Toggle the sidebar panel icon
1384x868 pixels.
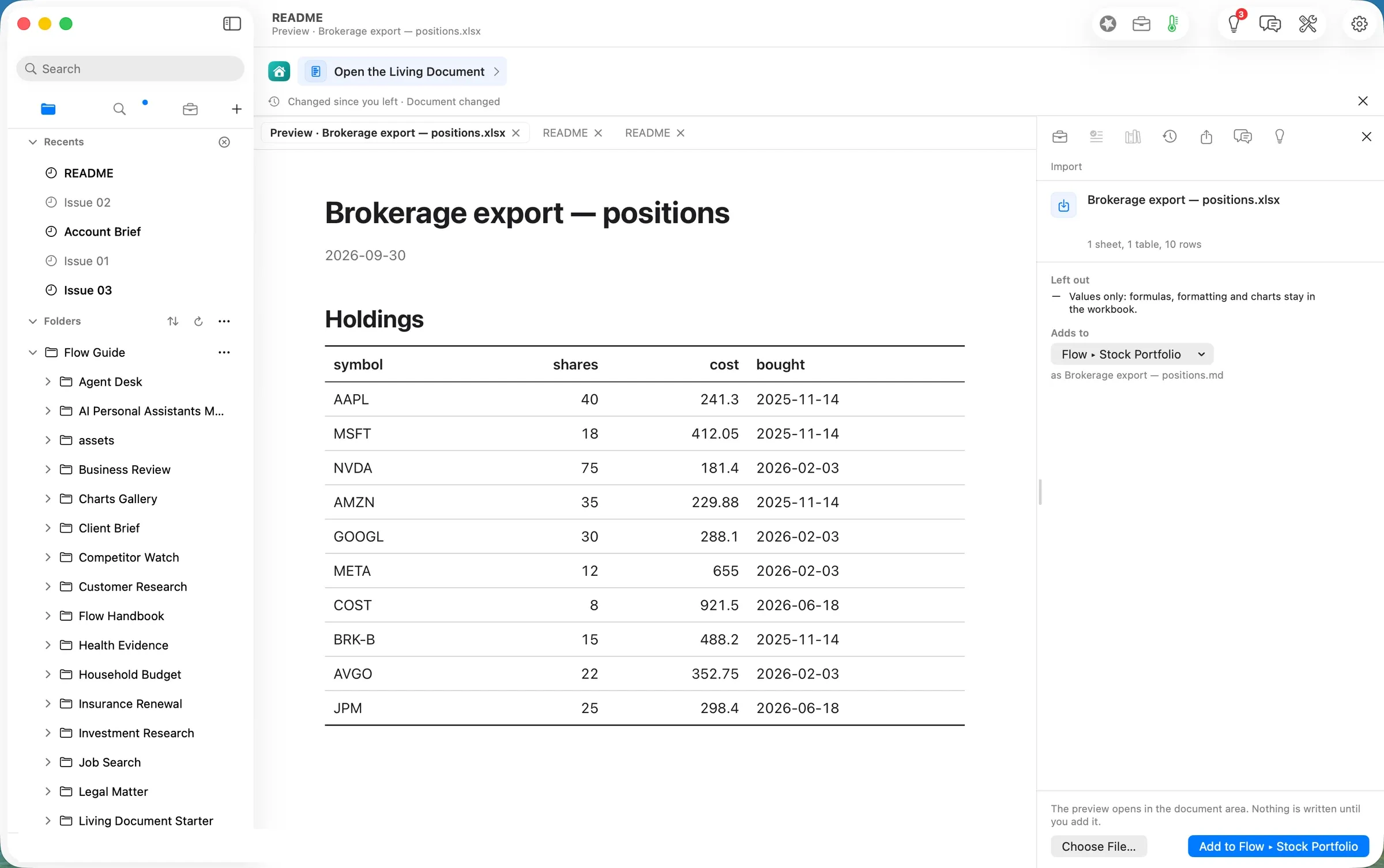pos(232,24)
